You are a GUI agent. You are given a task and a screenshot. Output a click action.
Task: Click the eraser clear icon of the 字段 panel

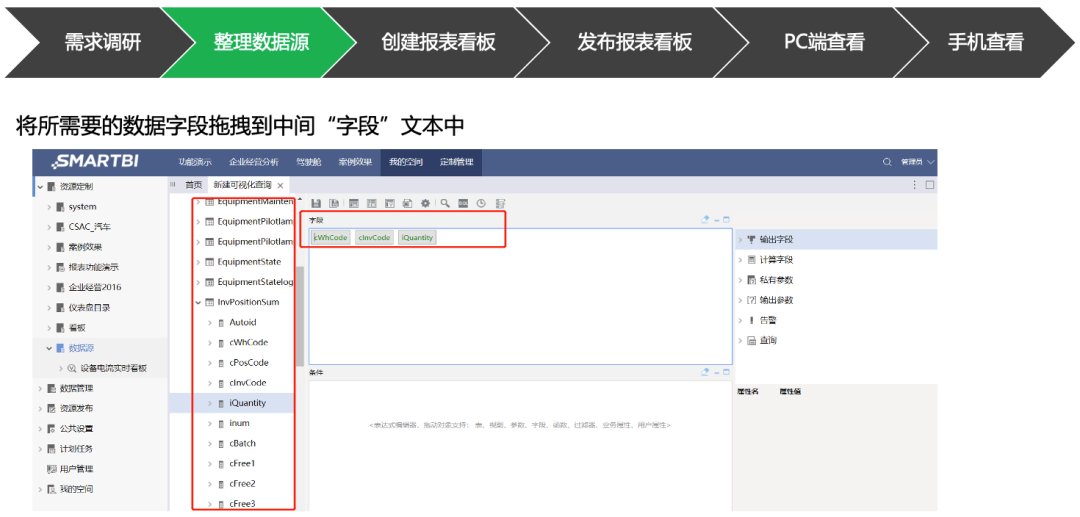[x=705, y=220]
